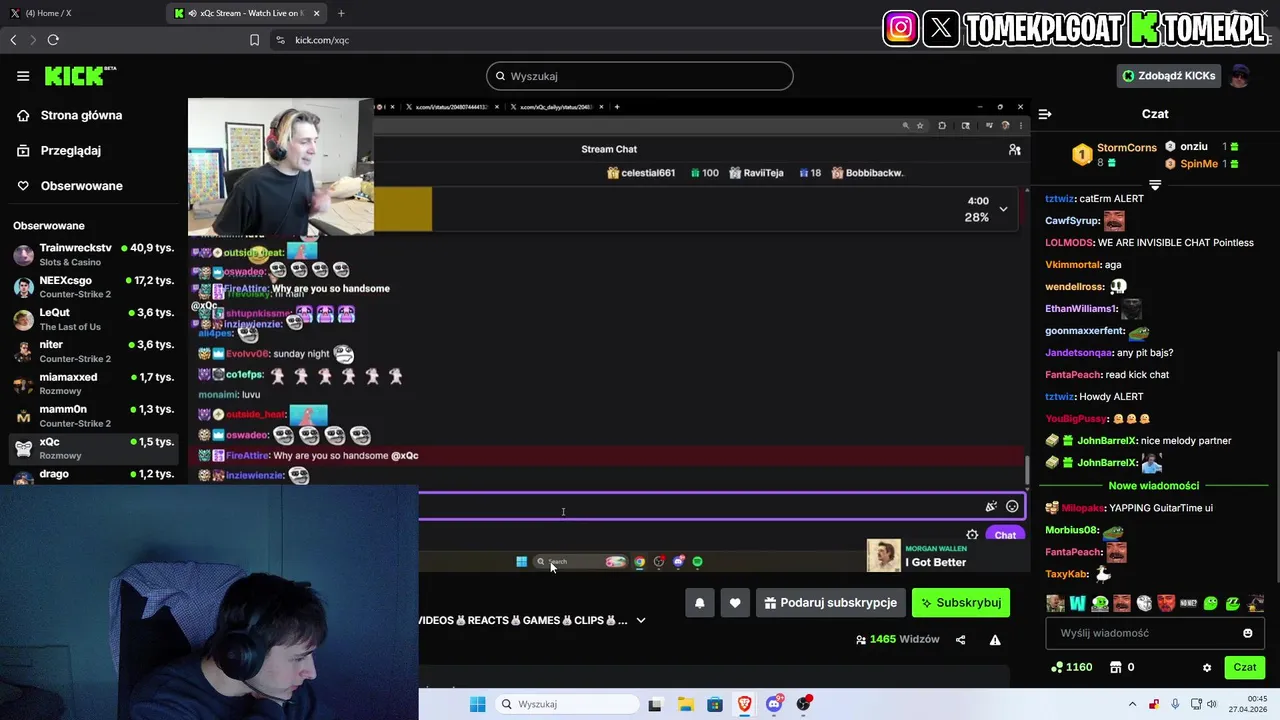Viewport: 1280px width, 720px height.
Task: Click StormCorns top gifter badge
Action: tap(1114, 154)
